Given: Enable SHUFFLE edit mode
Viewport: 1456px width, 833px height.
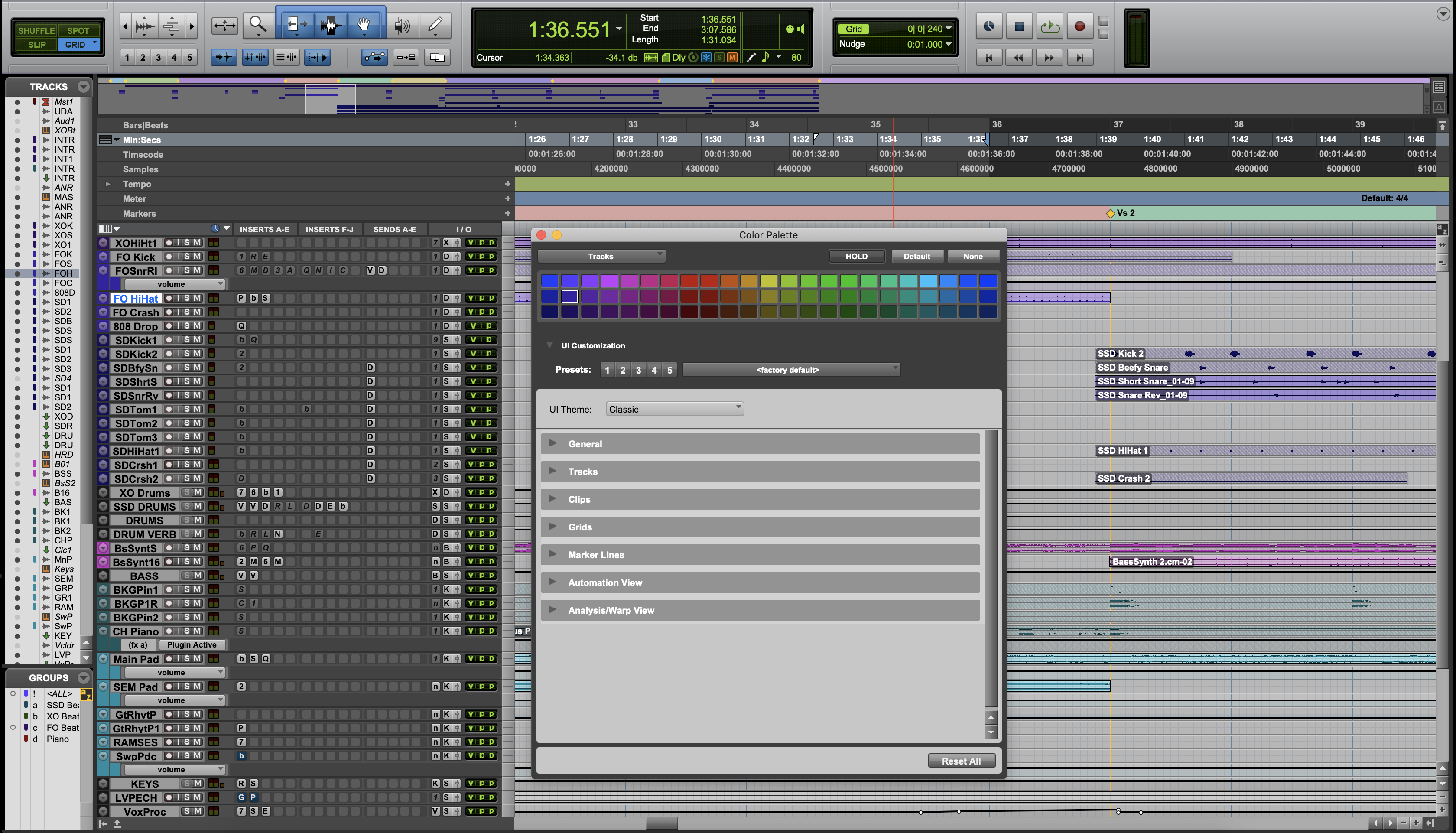Looking at the screenshot, I should [36, 30].
